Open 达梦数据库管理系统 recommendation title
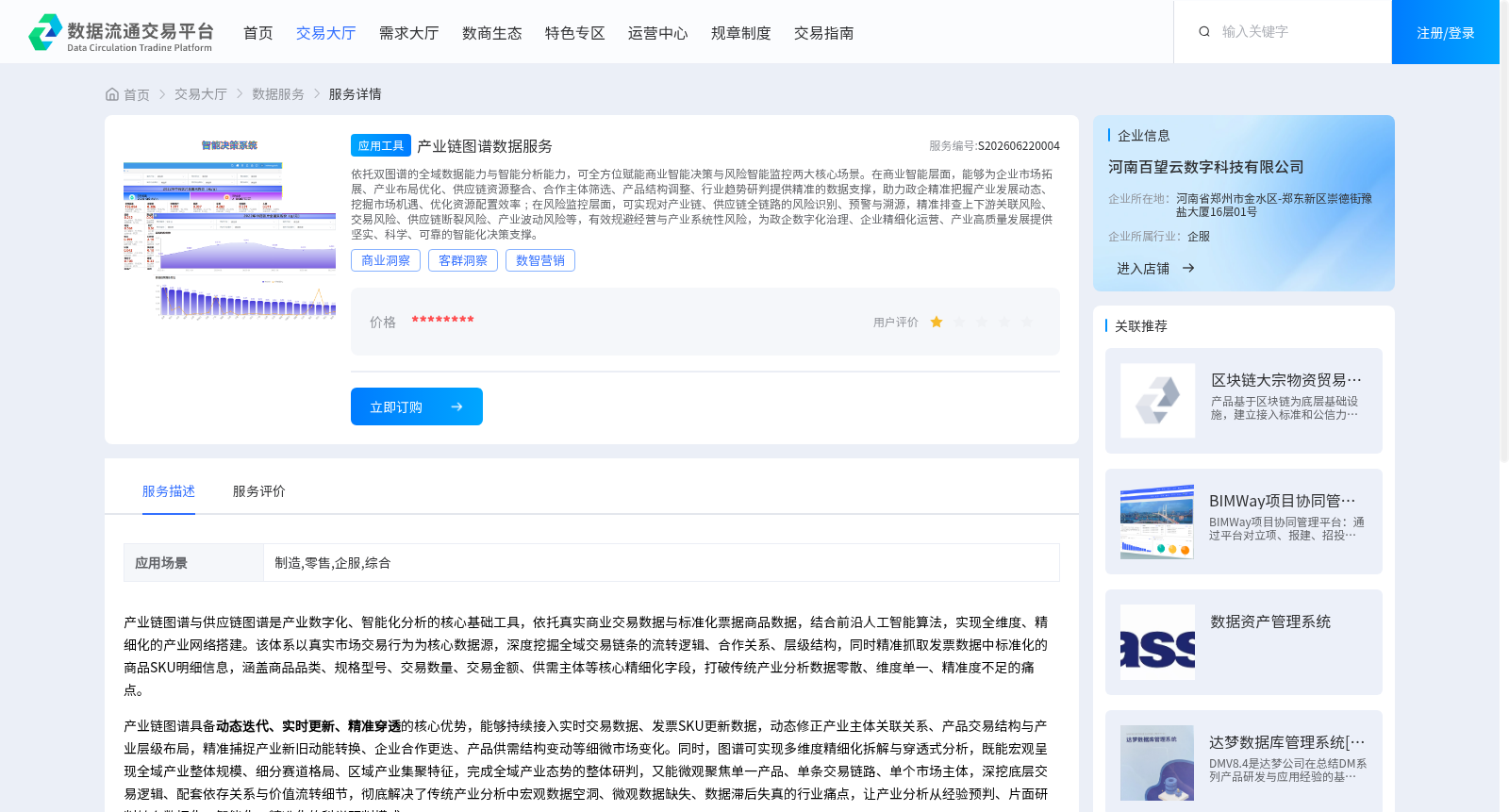The width and height of the screenshot is (1509, 812). [x=1286, y=742]
